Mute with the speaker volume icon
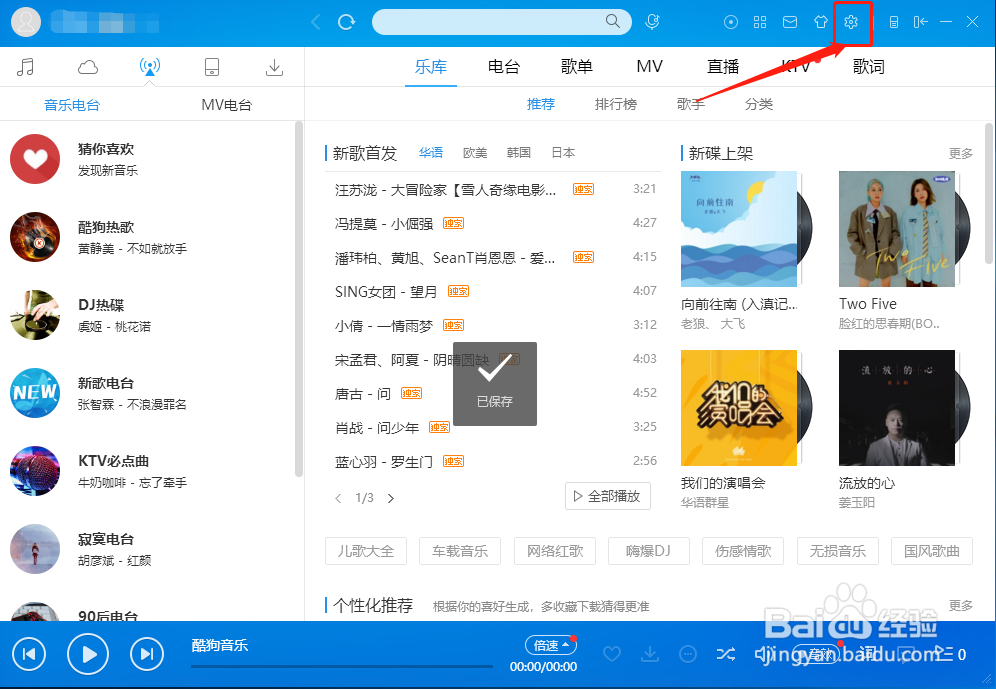The image size is (996, 689). click(x=763, y=653)
